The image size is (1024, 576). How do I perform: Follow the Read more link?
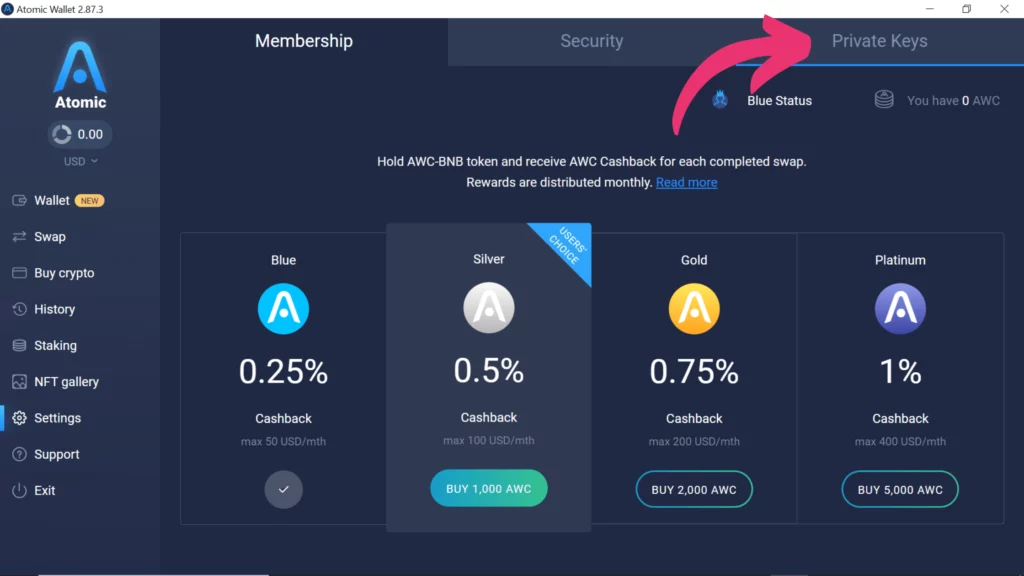686,182
